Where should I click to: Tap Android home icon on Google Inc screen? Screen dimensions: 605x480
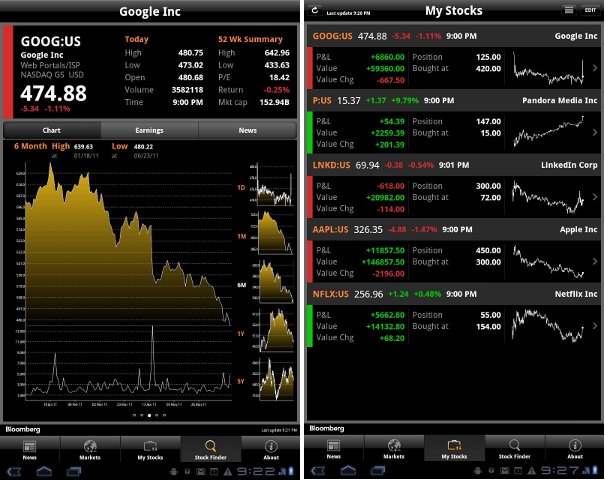[44, 472]
